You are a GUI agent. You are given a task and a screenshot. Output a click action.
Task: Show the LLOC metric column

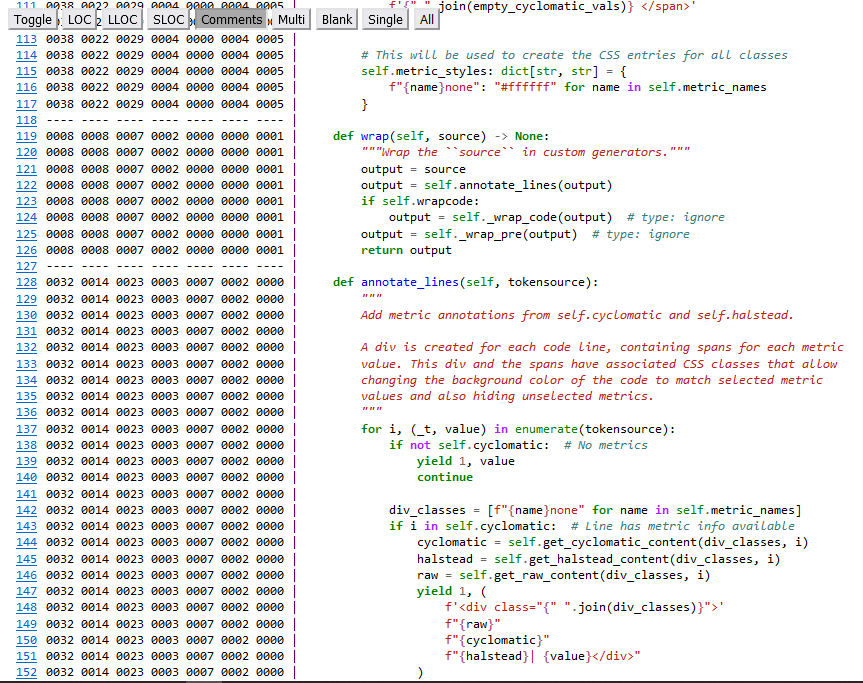click(x=122, y=20)
